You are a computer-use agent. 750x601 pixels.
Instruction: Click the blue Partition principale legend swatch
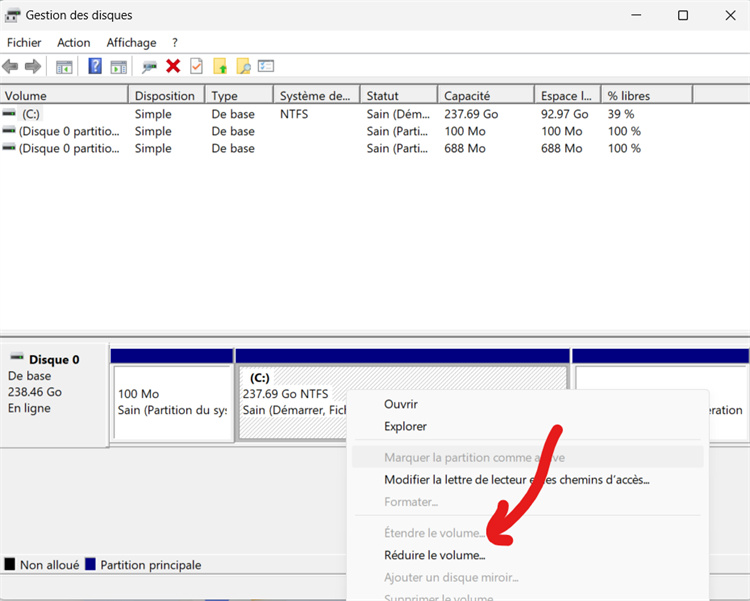point(90,564)
